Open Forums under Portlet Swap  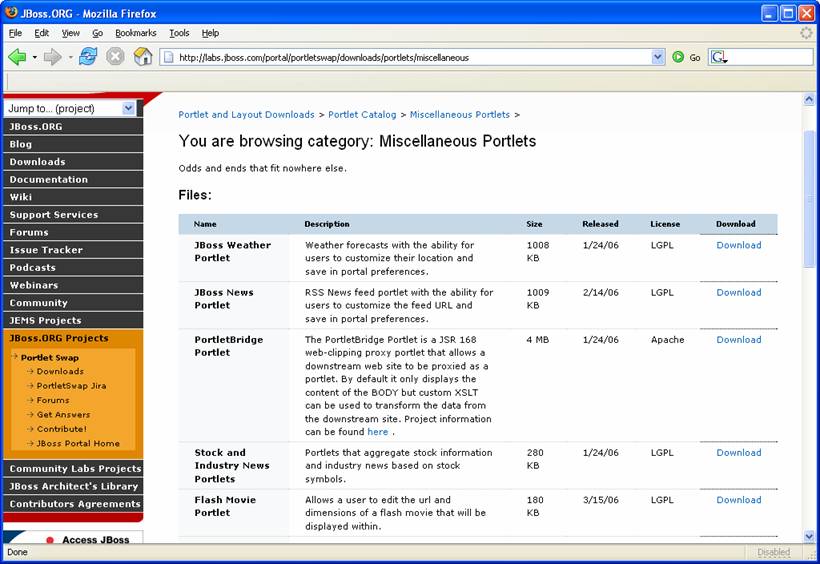point(53,400)
